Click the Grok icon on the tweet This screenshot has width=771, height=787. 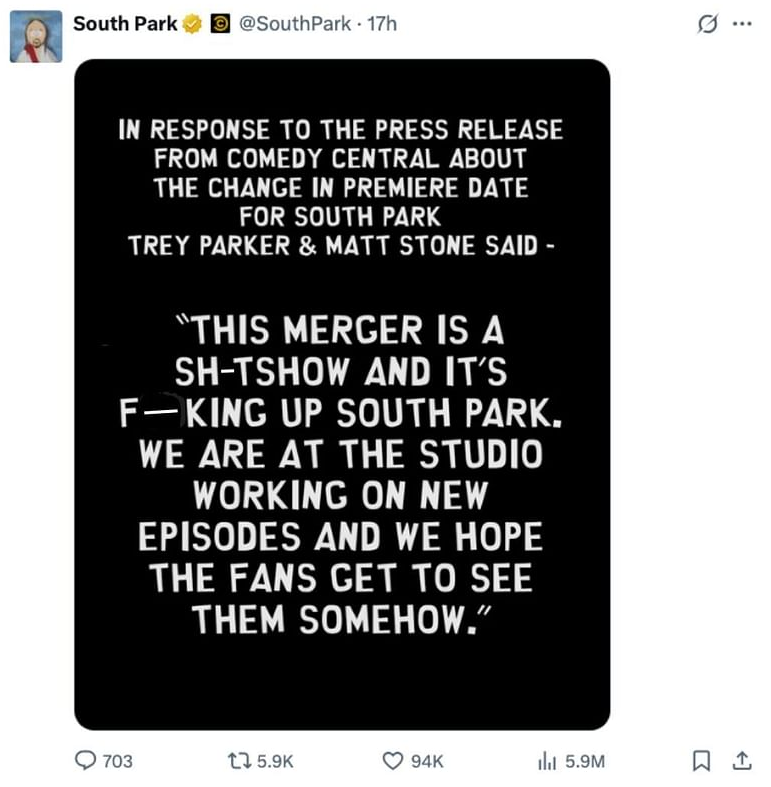[707, 24]
